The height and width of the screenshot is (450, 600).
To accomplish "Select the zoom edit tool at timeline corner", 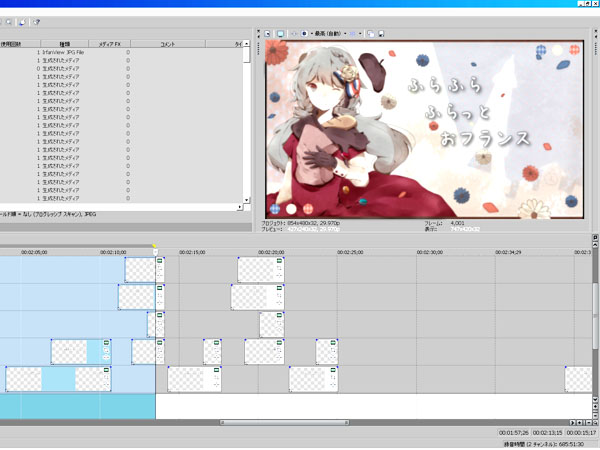I will click(x=595, y=422).
